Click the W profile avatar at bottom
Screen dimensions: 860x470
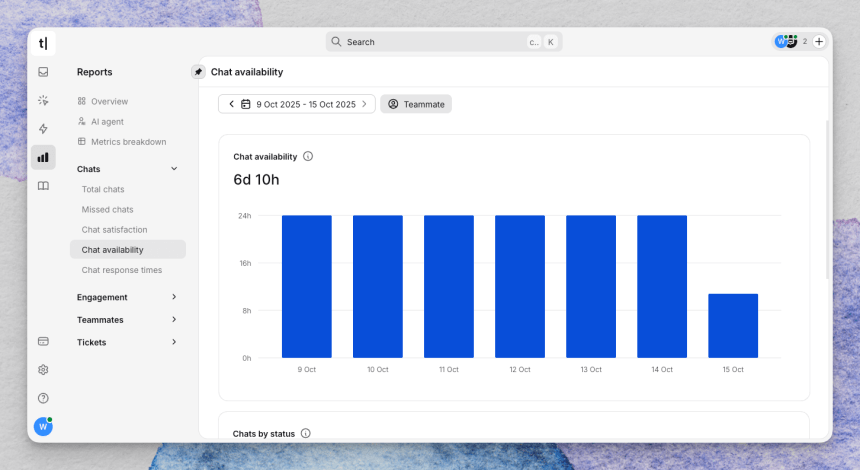point(43,426)
